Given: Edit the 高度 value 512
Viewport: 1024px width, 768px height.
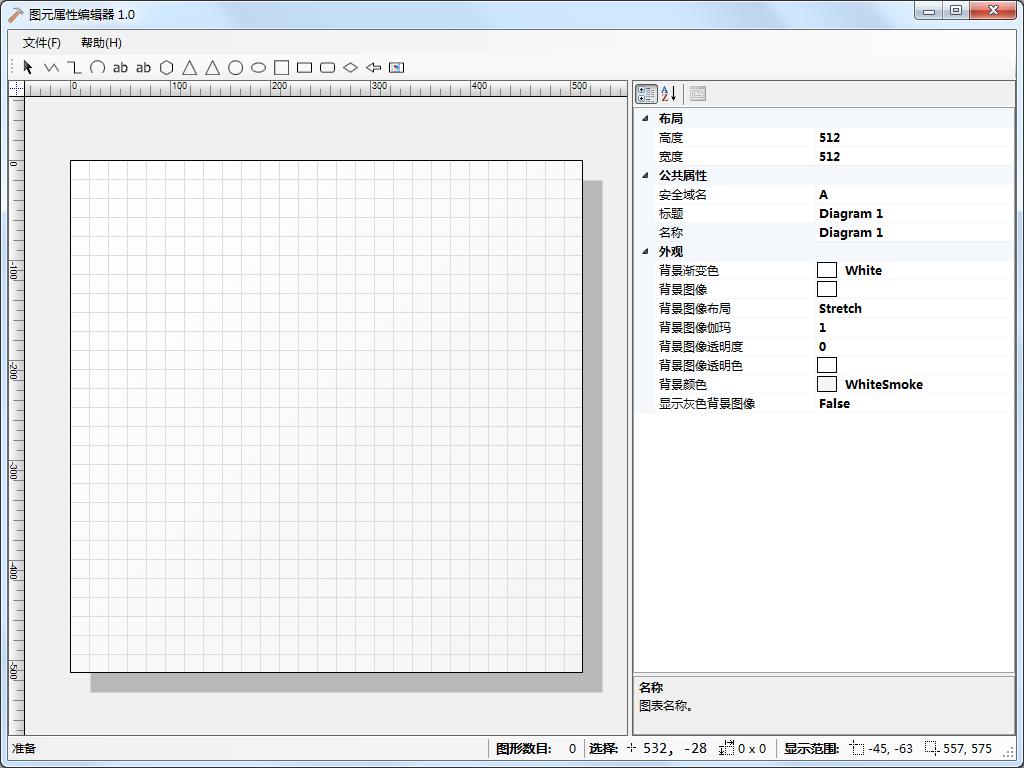Looking at the screenshot, I should [x=829, y=138].
